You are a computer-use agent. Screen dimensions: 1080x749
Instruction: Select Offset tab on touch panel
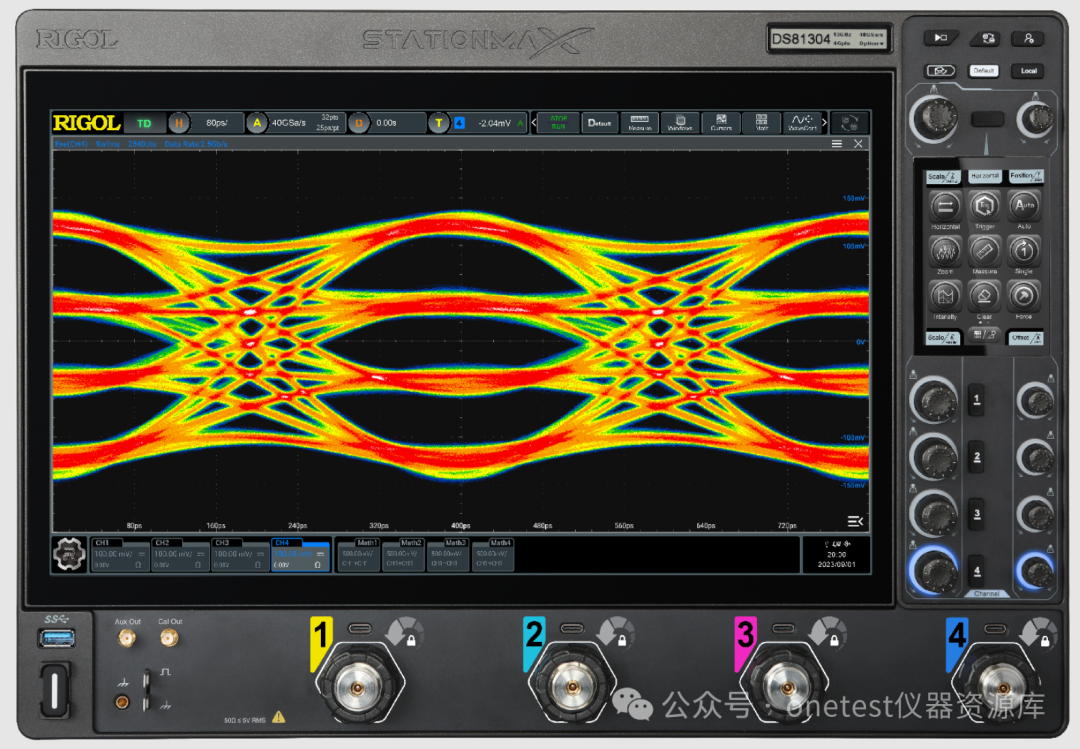click(x=1026, y=338)
